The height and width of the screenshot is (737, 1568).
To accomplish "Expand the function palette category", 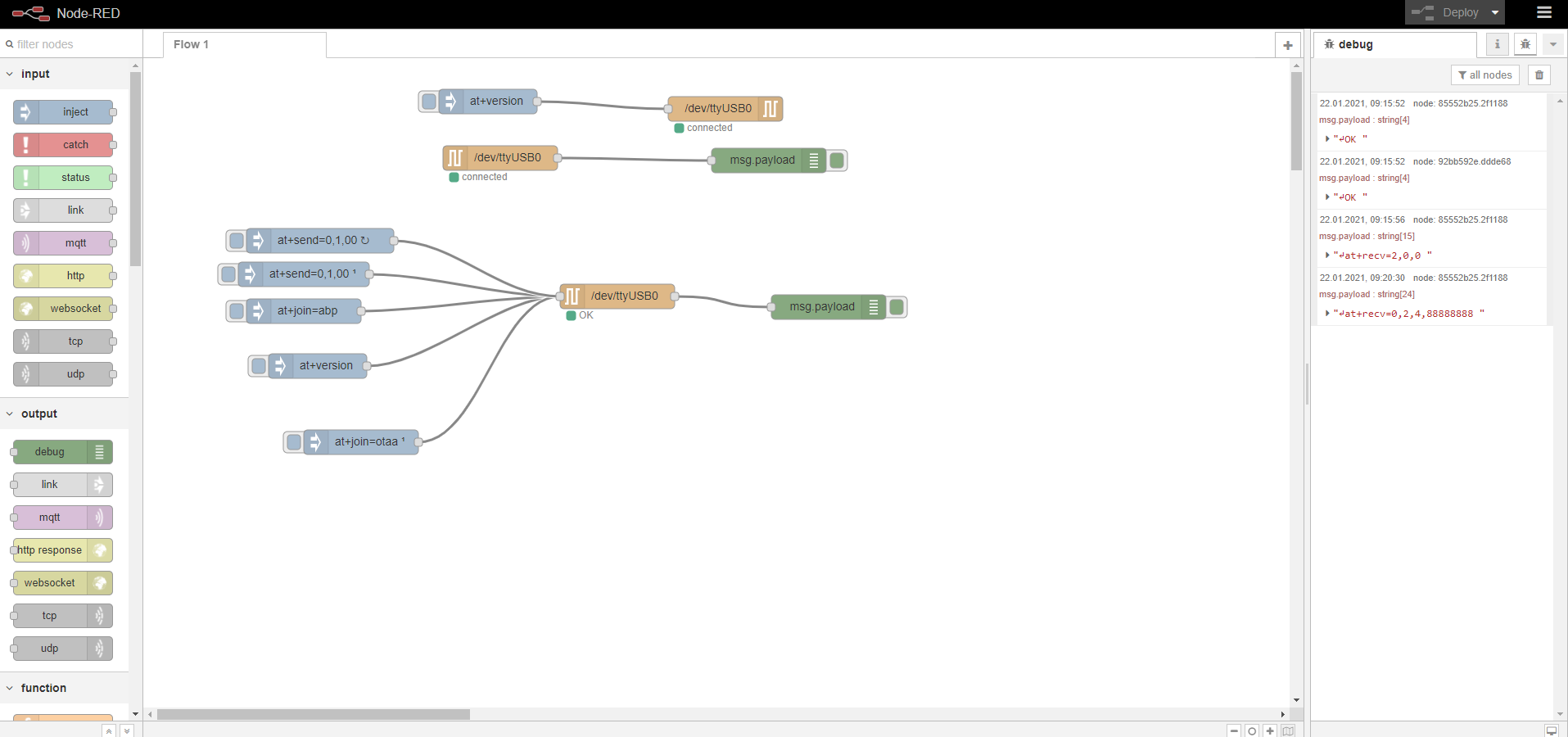I will click(64, 688).
